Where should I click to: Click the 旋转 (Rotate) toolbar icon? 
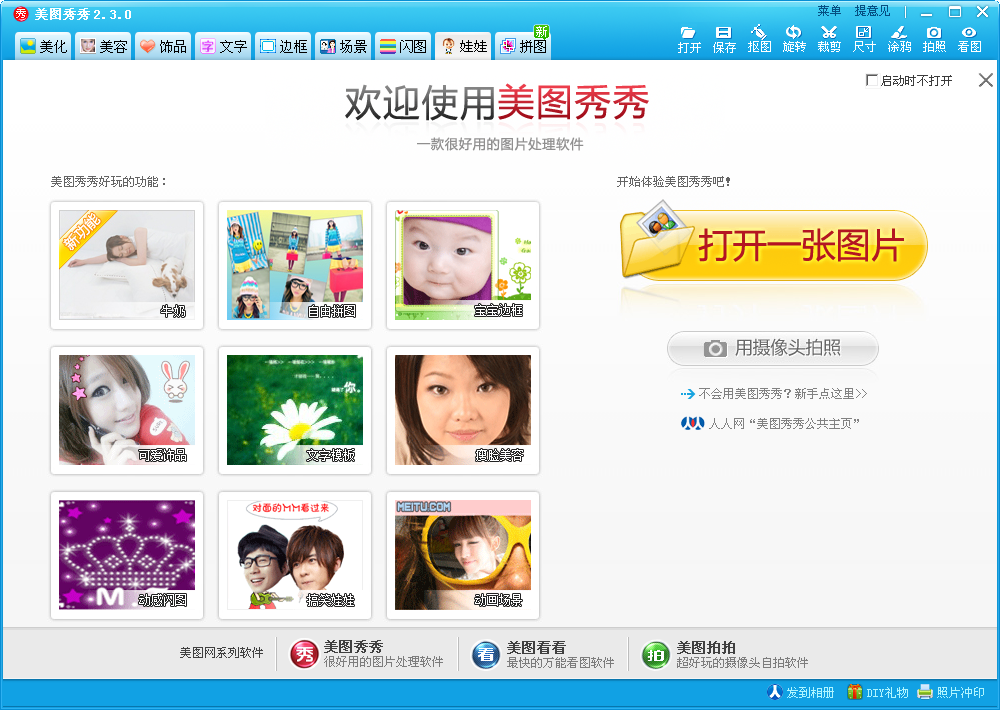click(794, 39)
